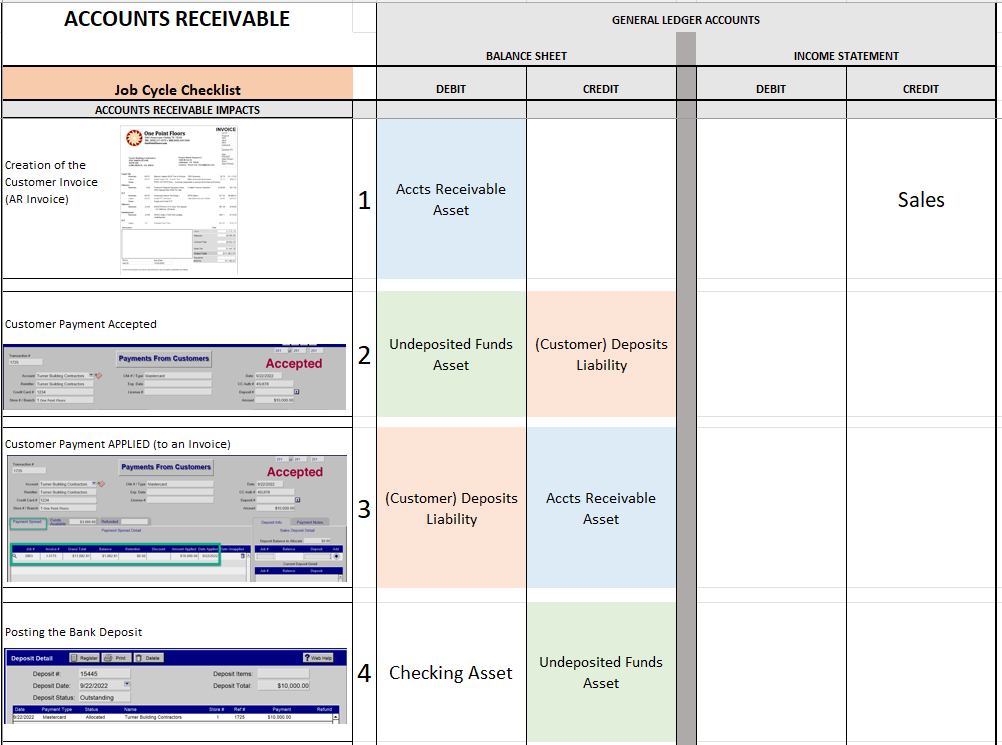Expand Account dropdown in the Customer Payment Accepted screenshot
The width and height of the screenshot is (1002, 745).
click(x=91, y=376)
